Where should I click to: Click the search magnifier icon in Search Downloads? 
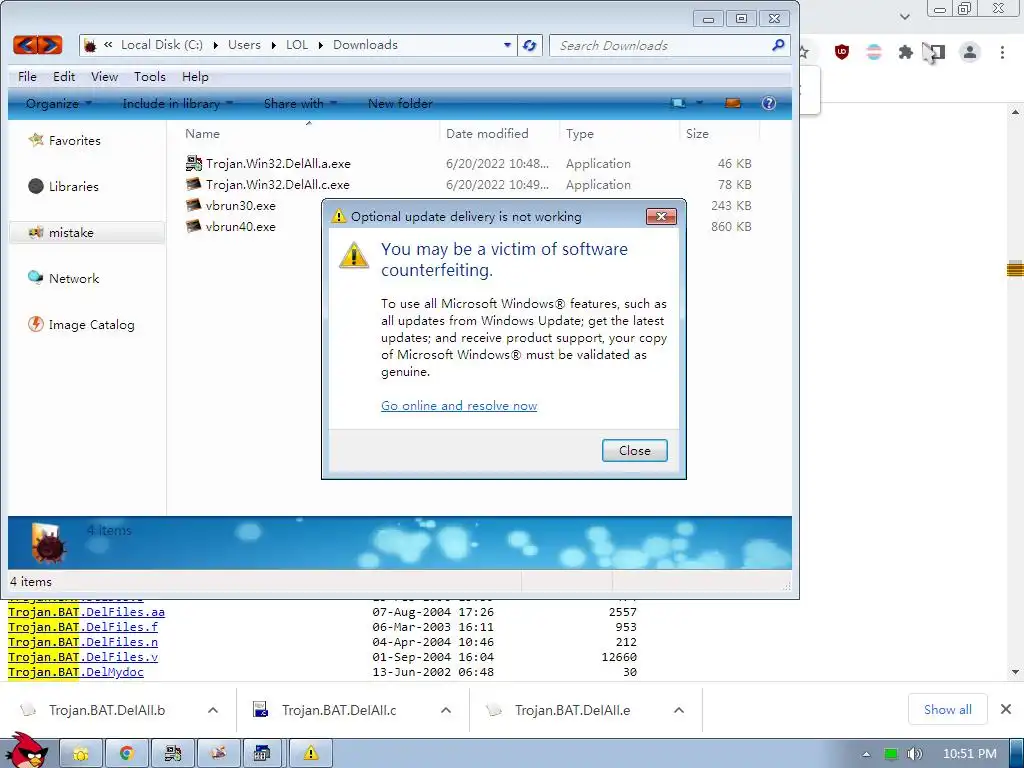[778, 45]
